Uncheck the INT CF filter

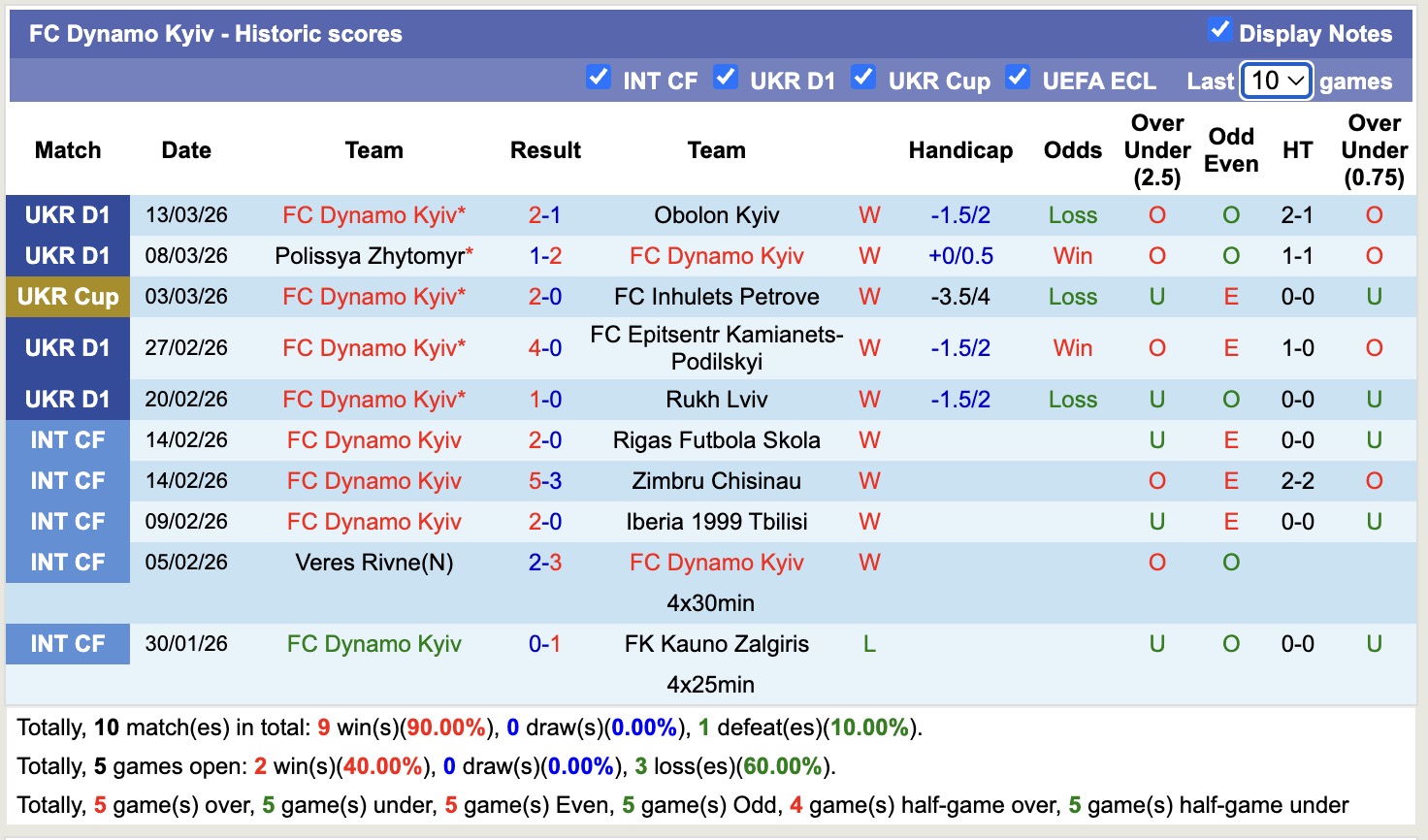[x=599, y=77]
